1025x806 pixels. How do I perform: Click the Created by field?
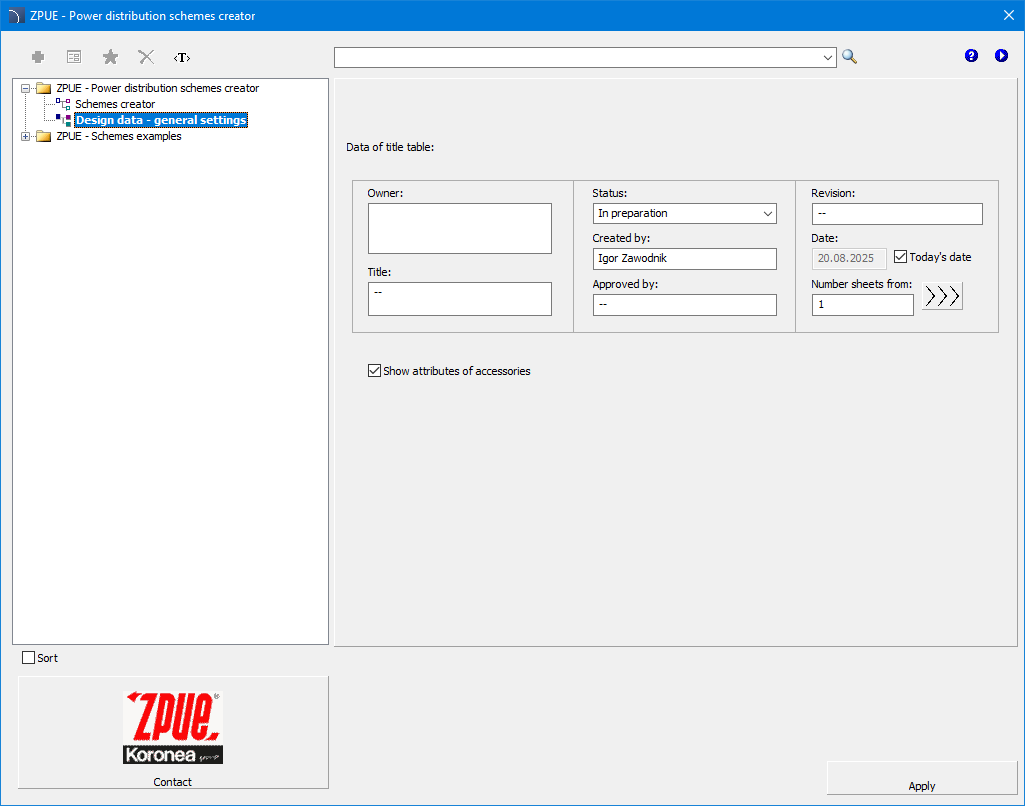point(684,259)
